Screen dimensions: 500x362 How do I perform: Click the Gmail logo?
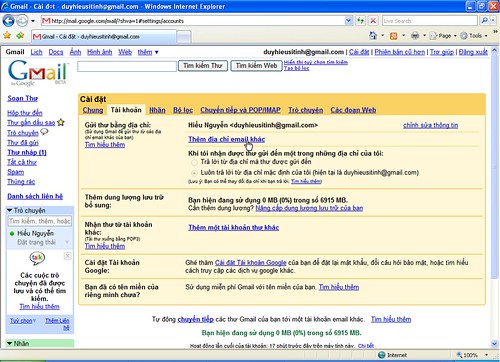coord(38,73)
